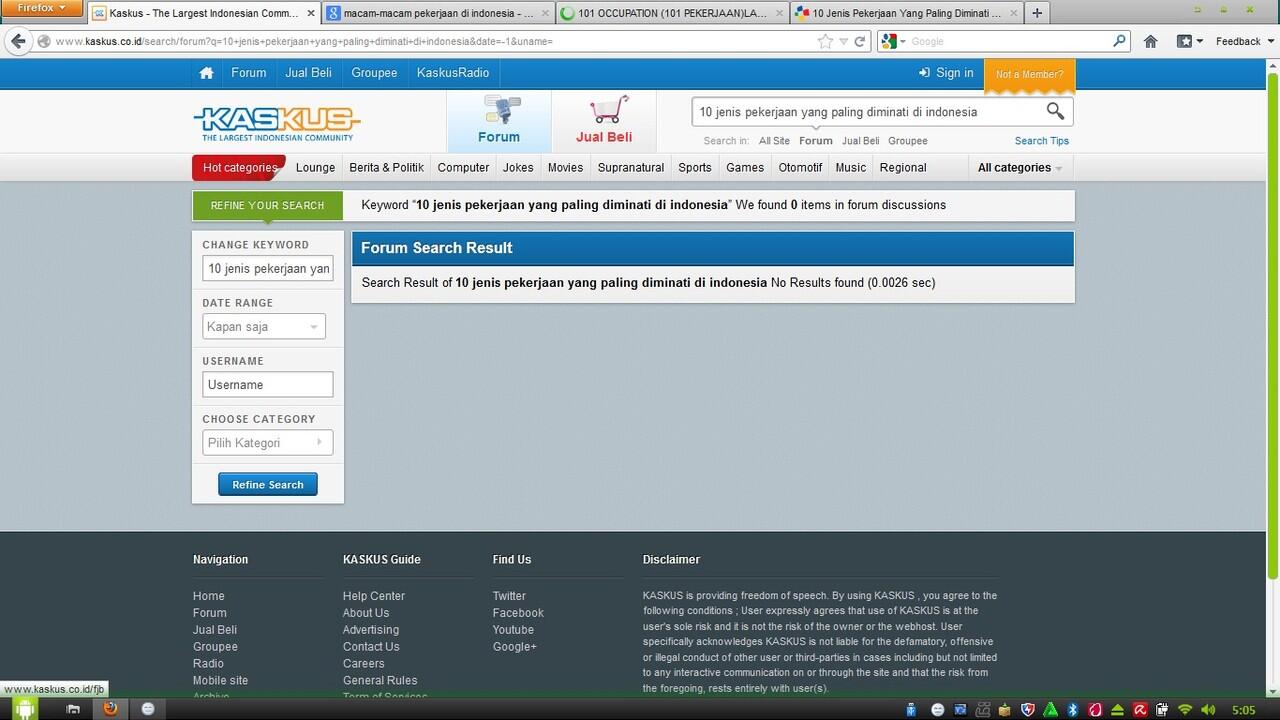The height and width of the screenshot is (720, 1280).
Task: Click the Kaskus home icon in blue bar
Action: [207, 73]
